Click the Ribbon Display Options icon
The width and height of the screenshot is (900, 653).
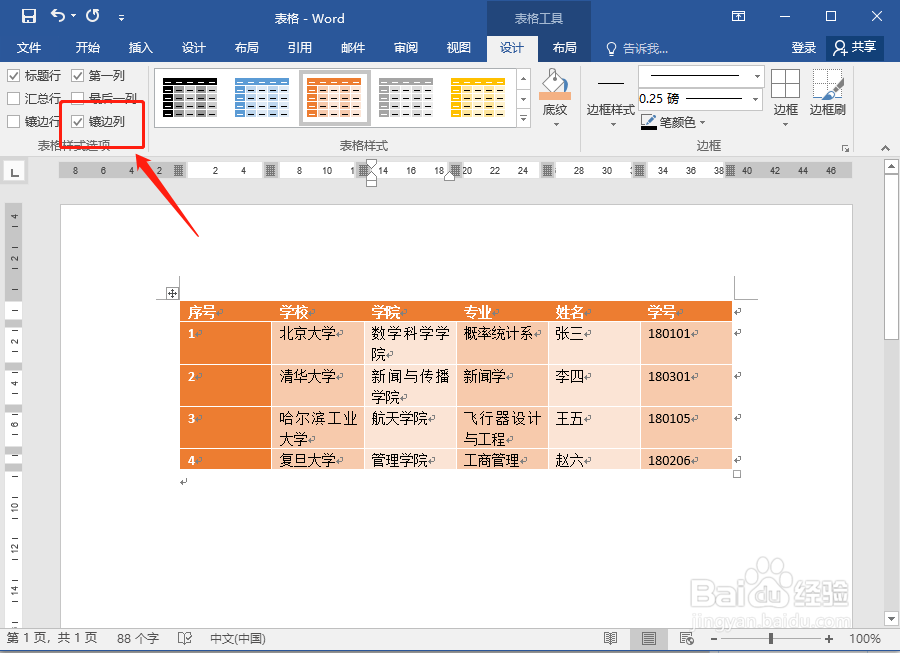(738, 16)
